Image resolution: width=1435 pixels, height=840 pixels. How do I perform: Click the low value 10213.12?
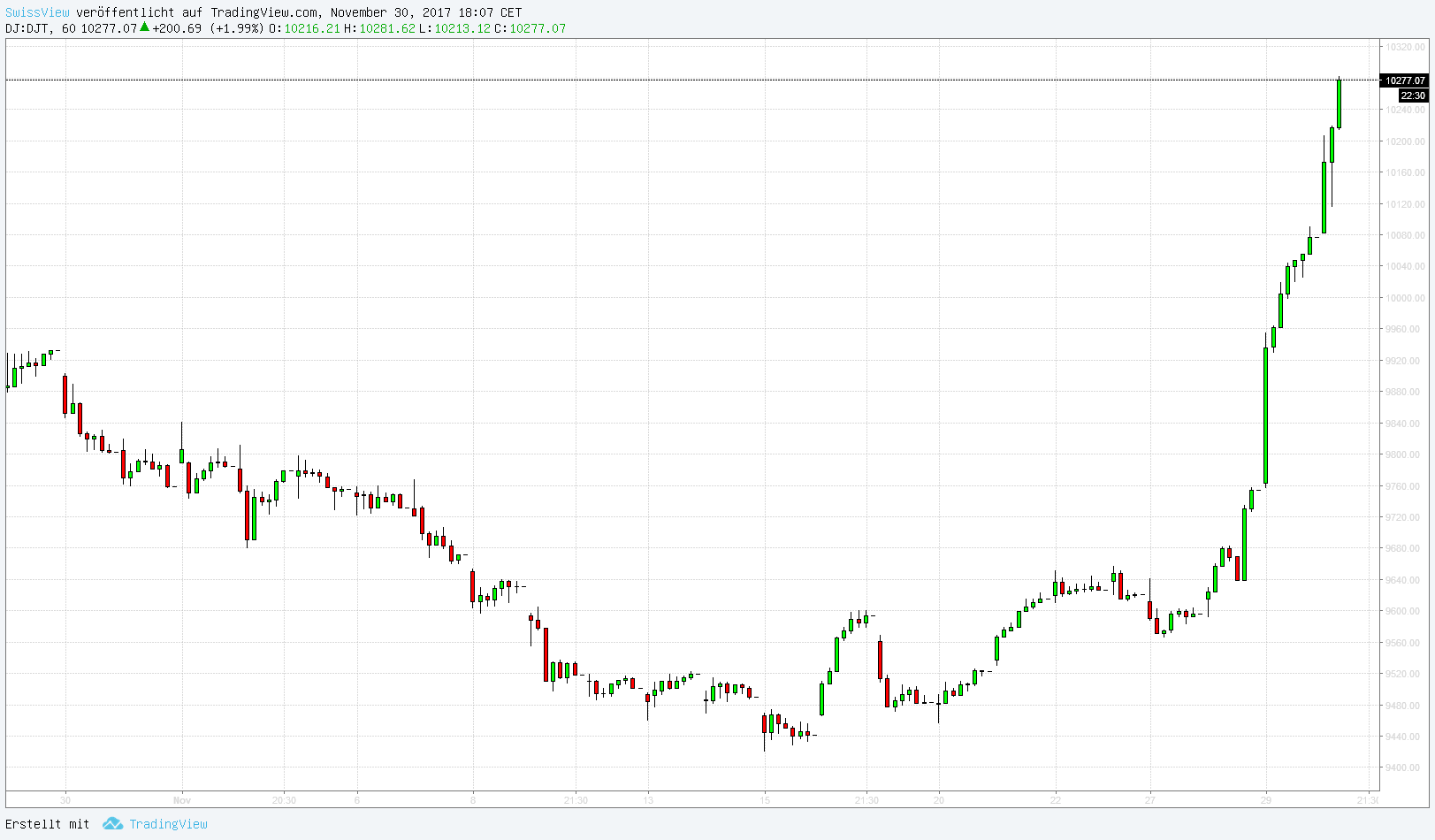click(x=462, y=28)
